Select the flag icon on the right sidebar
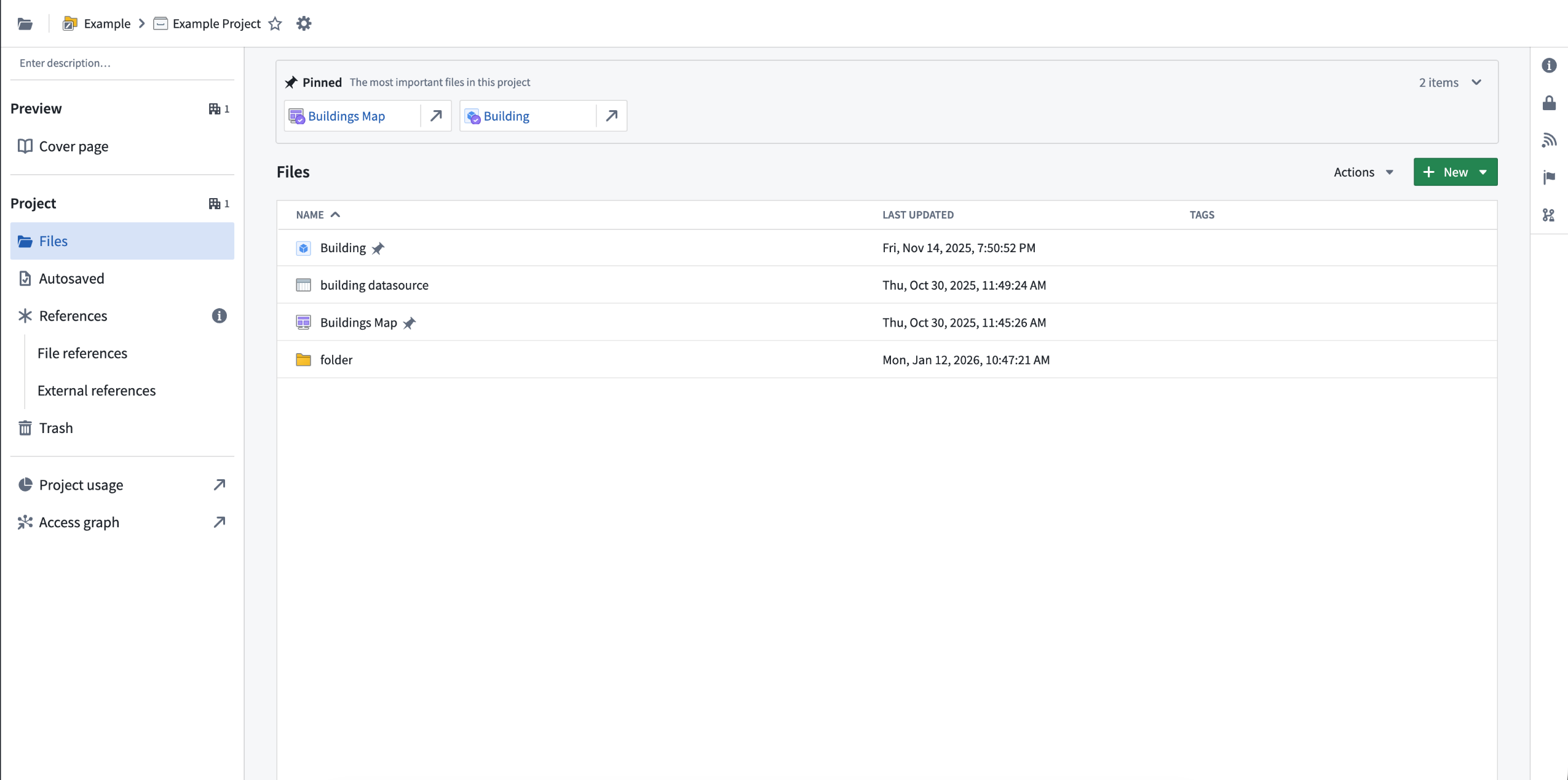The image size is (1568, 780). click(x=1550, y=177)
